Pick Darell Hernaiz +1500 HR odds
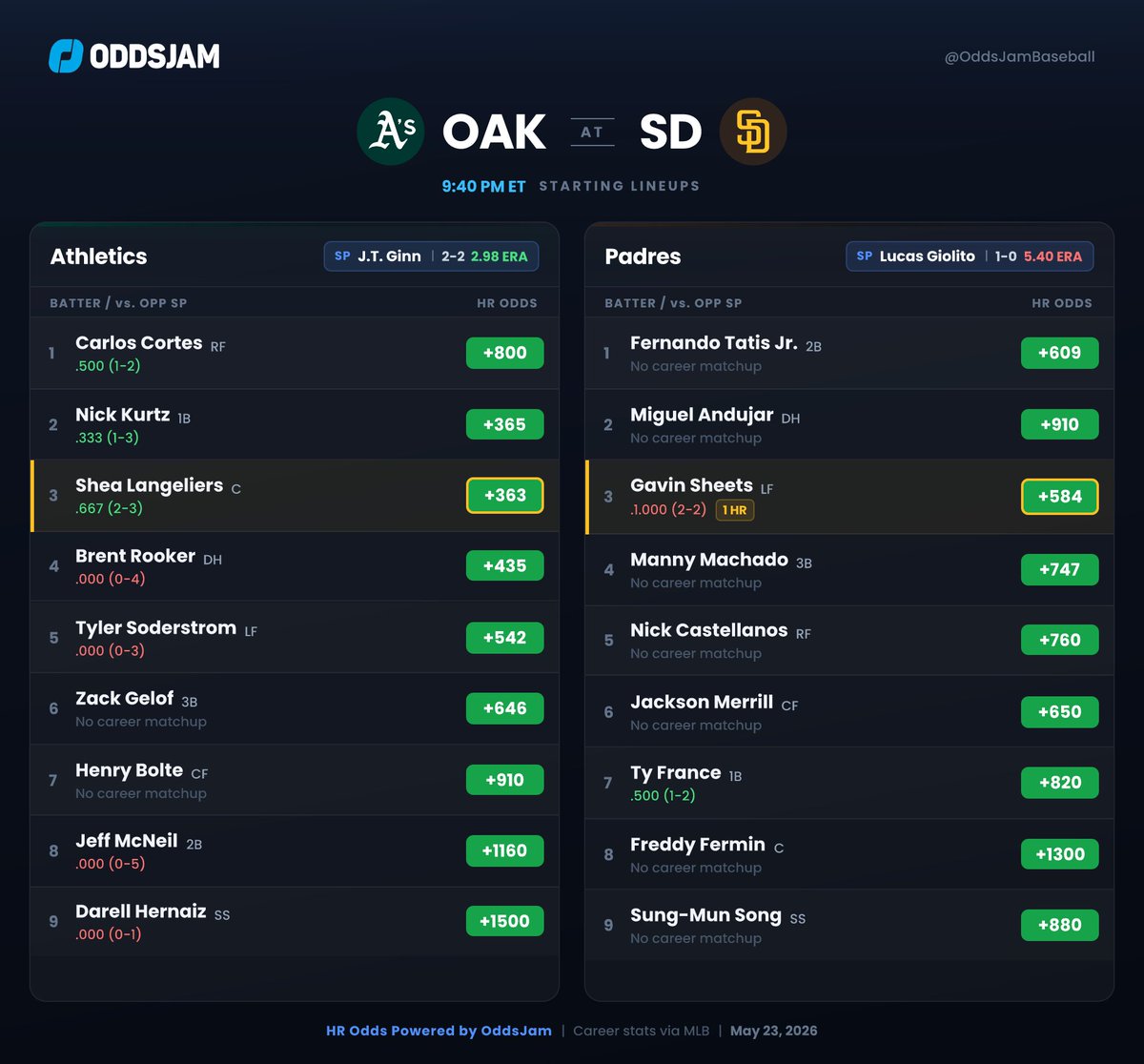Image resolution: width=1144 pixels, height=1064 pixels. coord(504,921)
